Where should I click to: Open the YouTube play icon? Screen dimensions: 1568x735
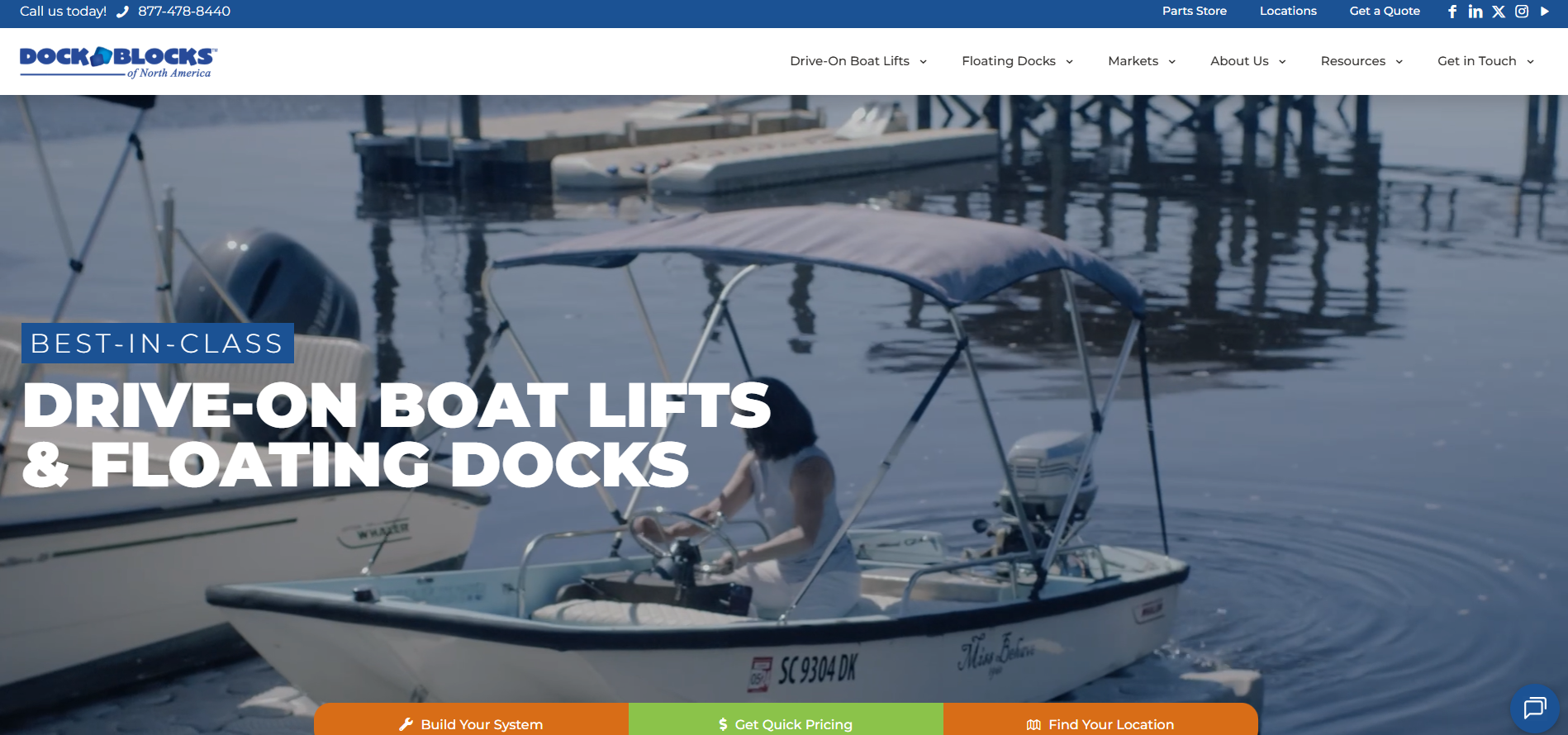click(1544, 12)
